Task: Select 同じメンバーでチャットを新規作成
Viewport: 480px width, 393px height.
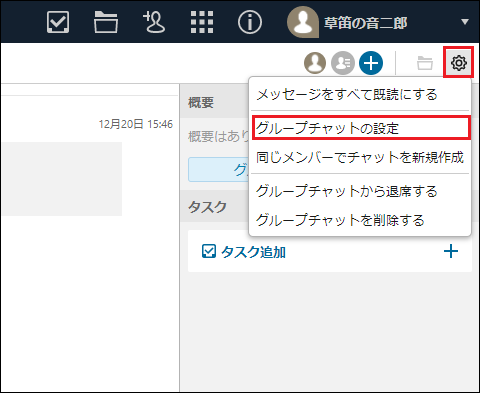Action: click(360, 157)
